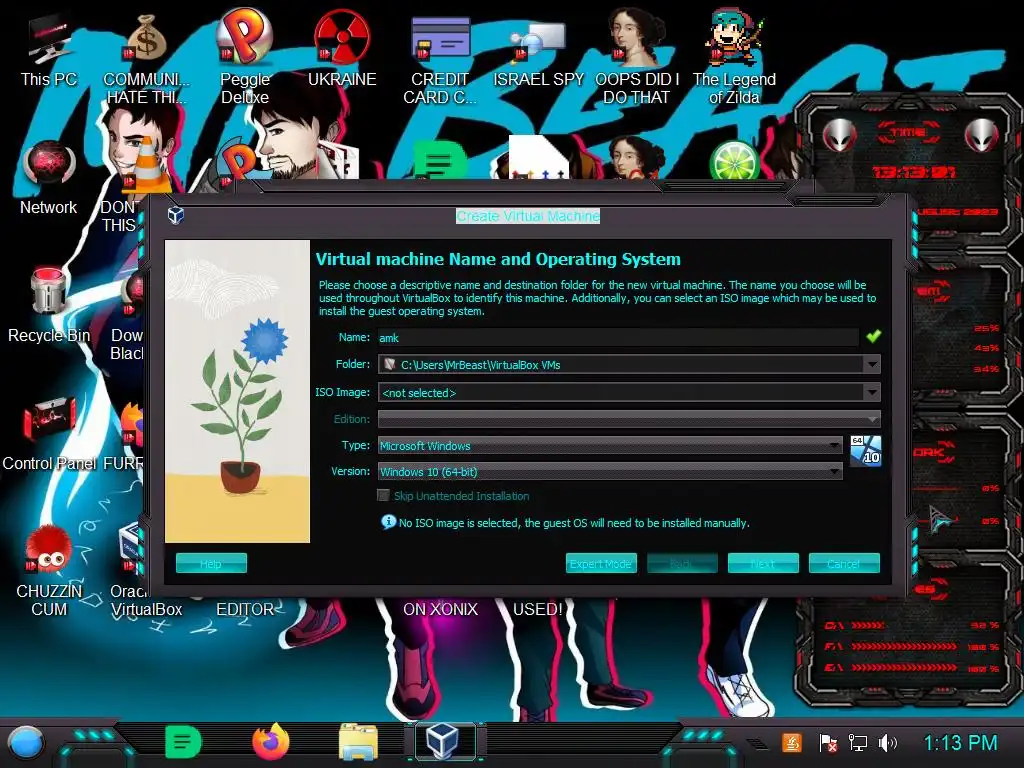Screen dimensions: 1024x768
Task: Open the volume speaker tray icon
Action: pyautogui.click(x=888, y=743)
